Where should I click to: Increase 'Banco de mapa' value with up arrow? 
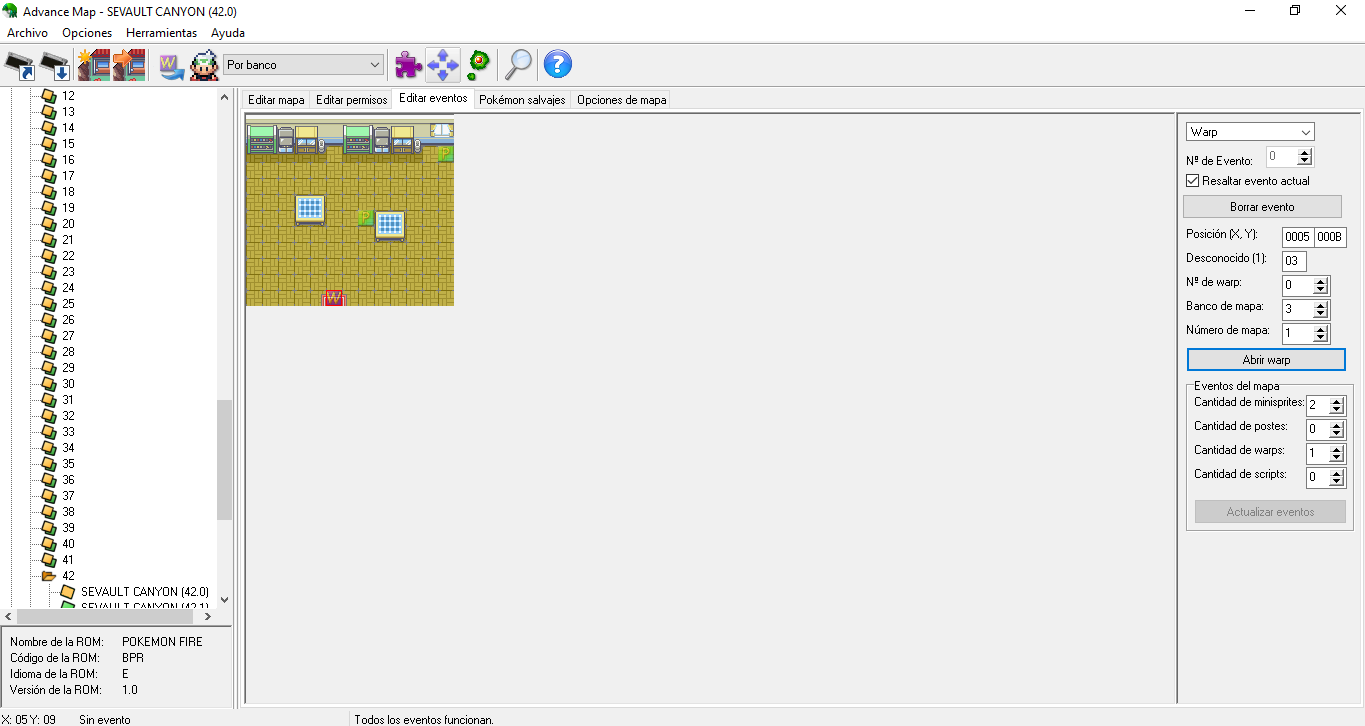point(1320,305)
